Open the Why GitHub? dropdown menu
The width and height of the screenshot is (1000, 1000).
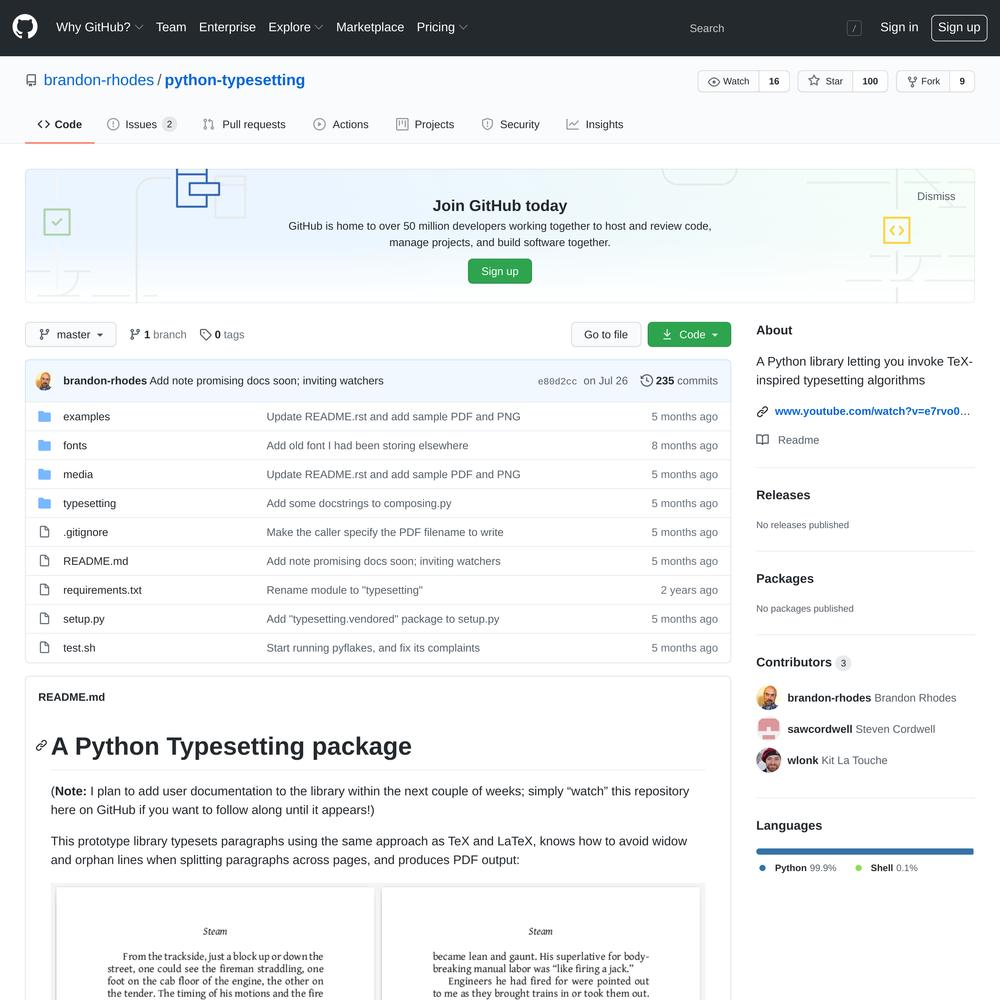[99, 27]
